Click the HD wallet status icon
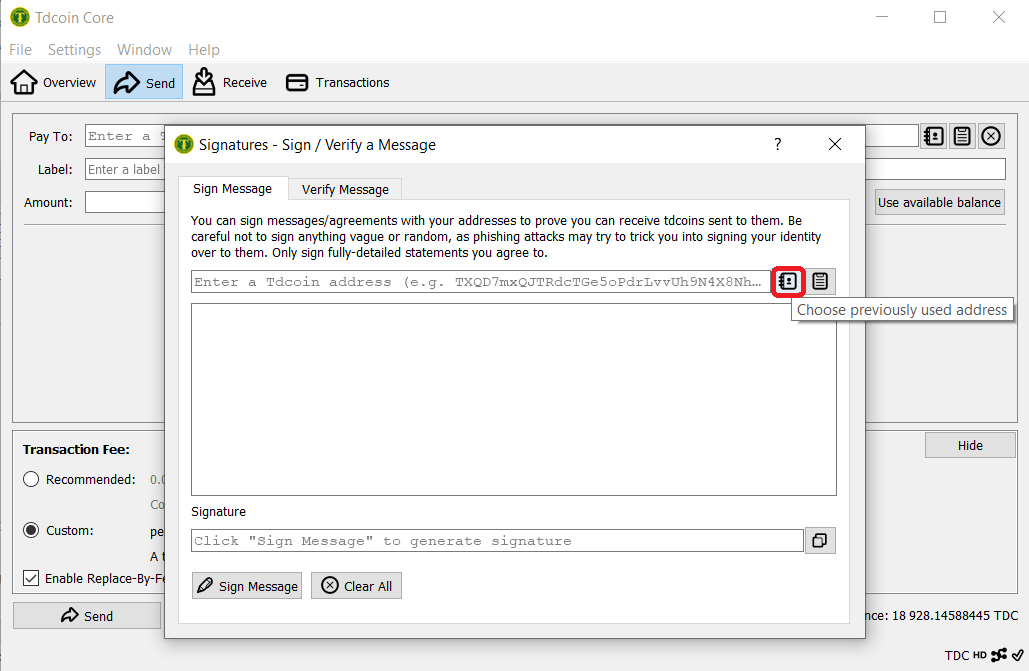The height and width of the screenshot is (671, 1029). 979,656
